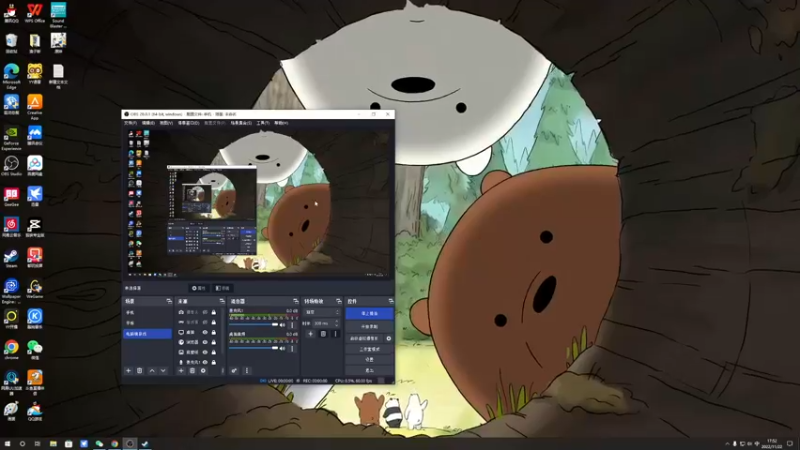Toggle lock on the 浏览器 browser source

pos(214,342)
